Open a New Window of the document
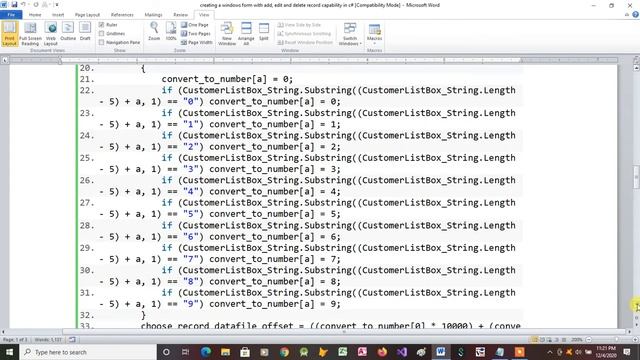 click(227, 33)
